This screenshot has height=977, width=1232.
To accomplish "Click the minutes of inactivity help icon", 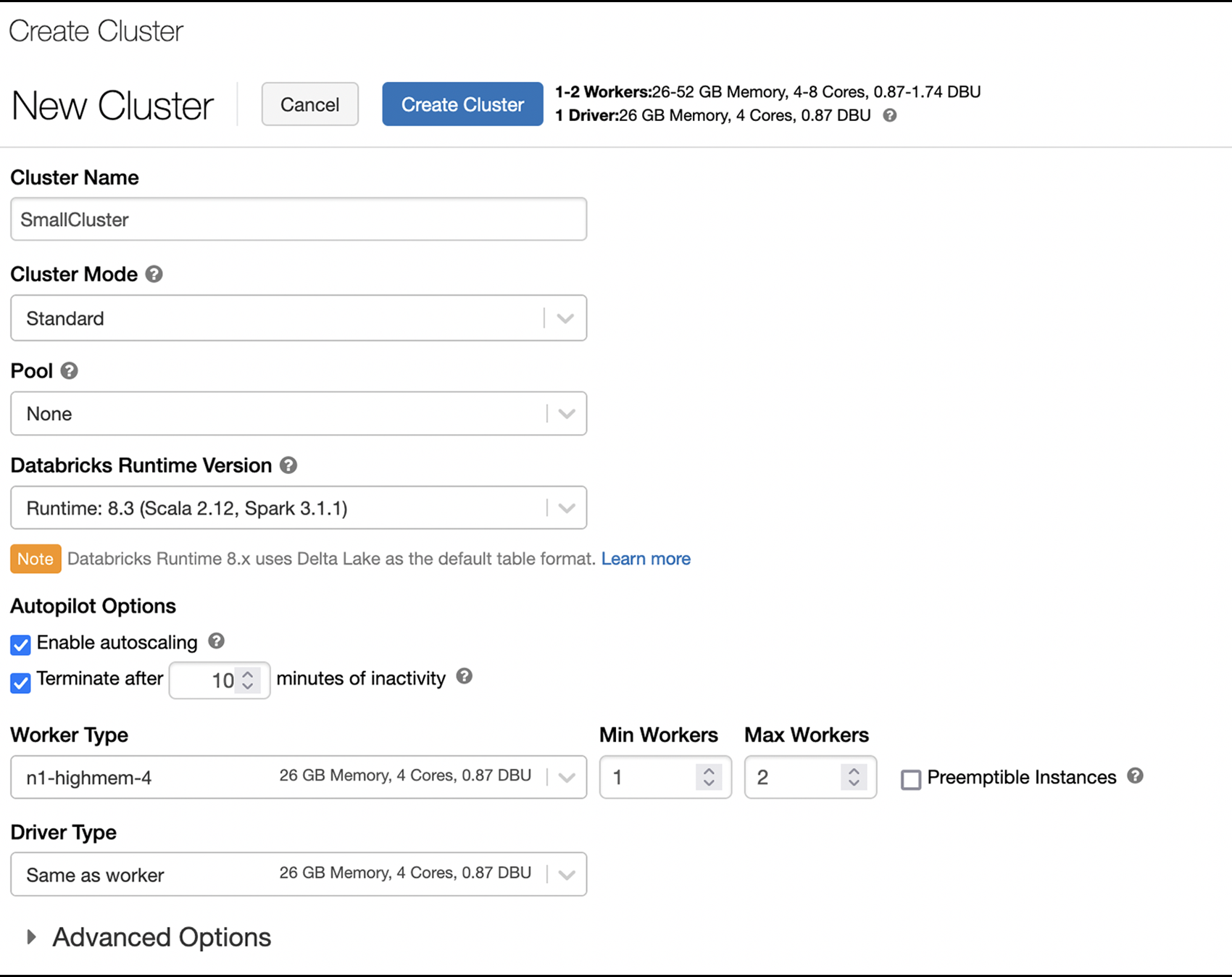I will 465,676.
